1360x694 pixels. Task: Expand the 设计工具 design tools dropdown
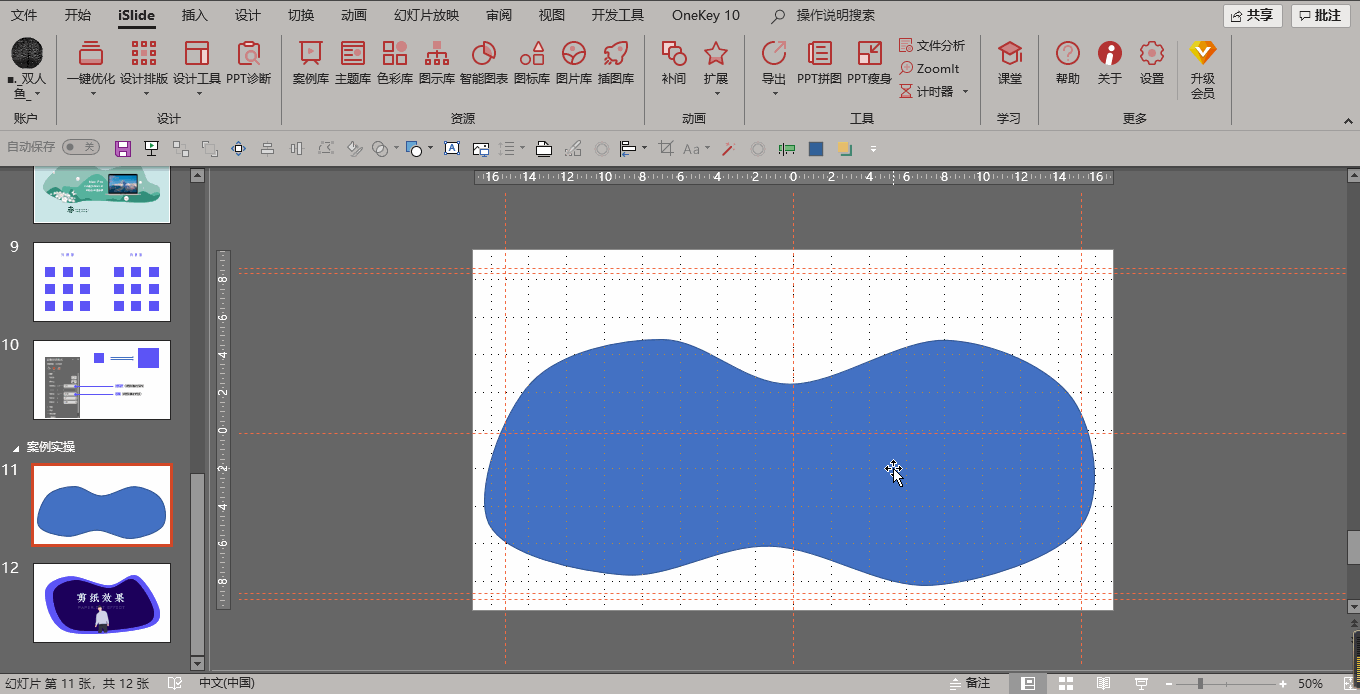(198, 93)
